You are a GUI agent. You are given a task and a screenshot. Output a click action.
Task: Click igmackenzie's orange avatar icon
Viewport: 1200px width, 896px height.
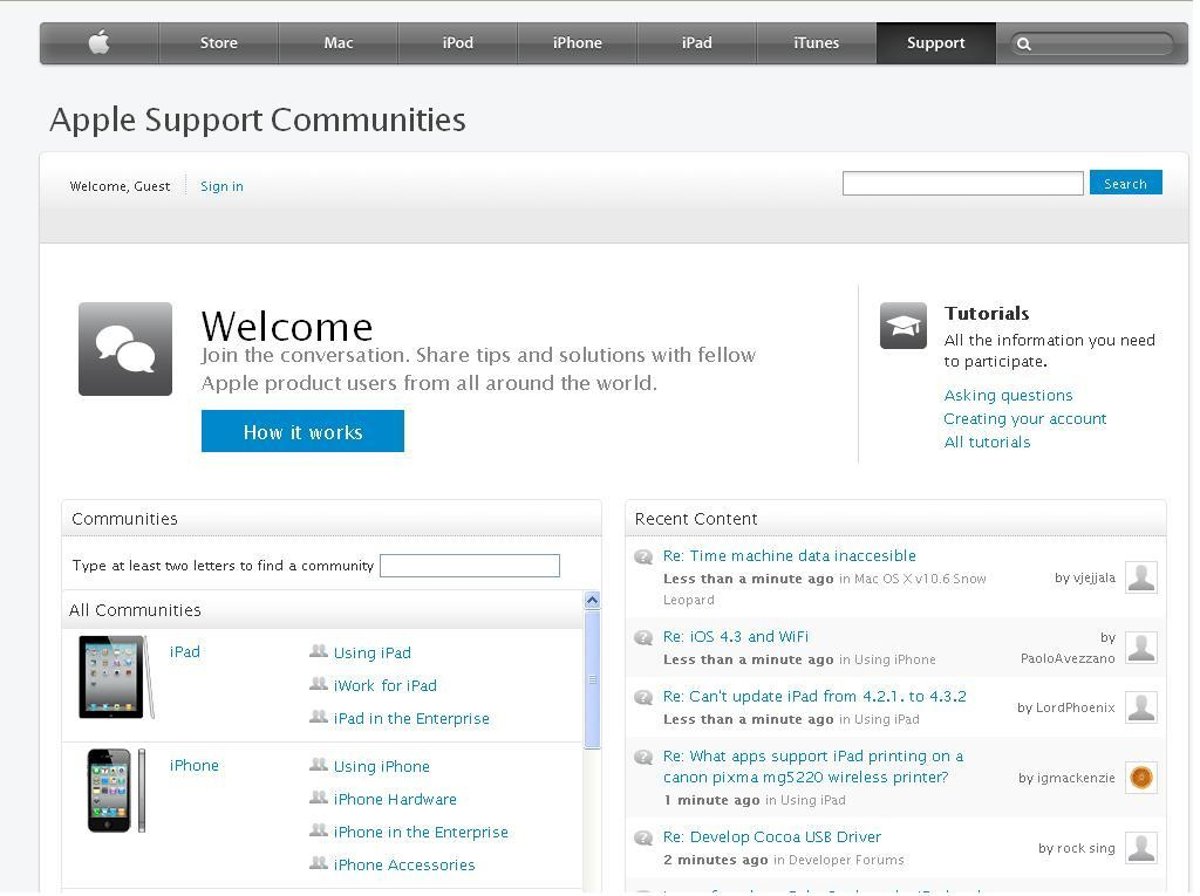tap(1141, 777)
